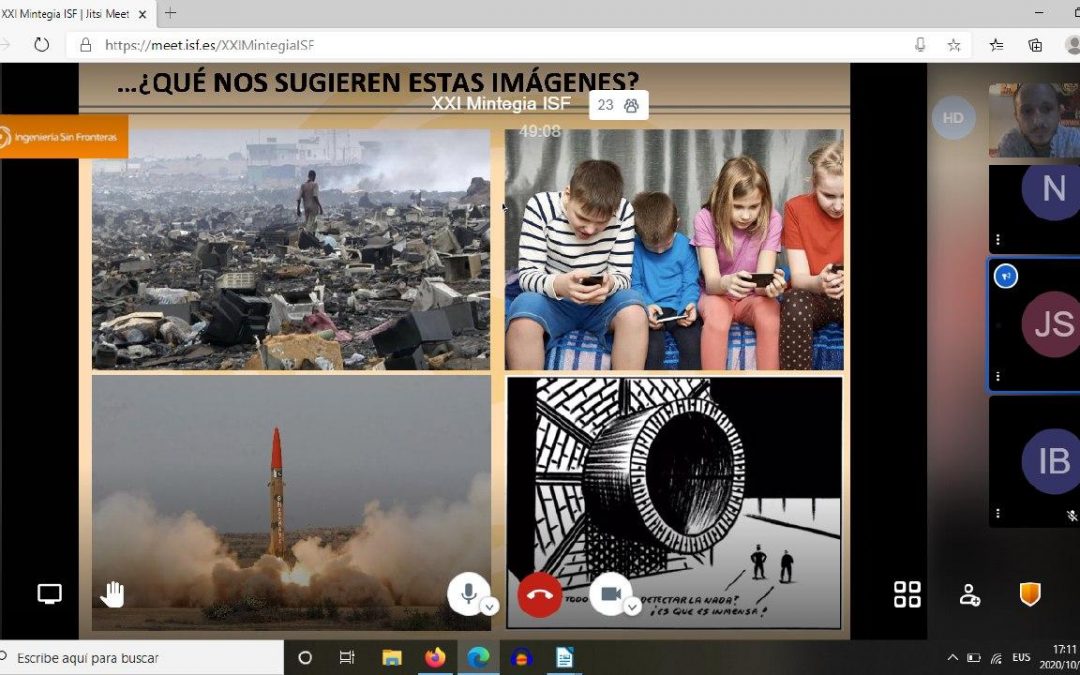Hang up with the red phone button
The image size is (1080, 675).
point(539,594)
